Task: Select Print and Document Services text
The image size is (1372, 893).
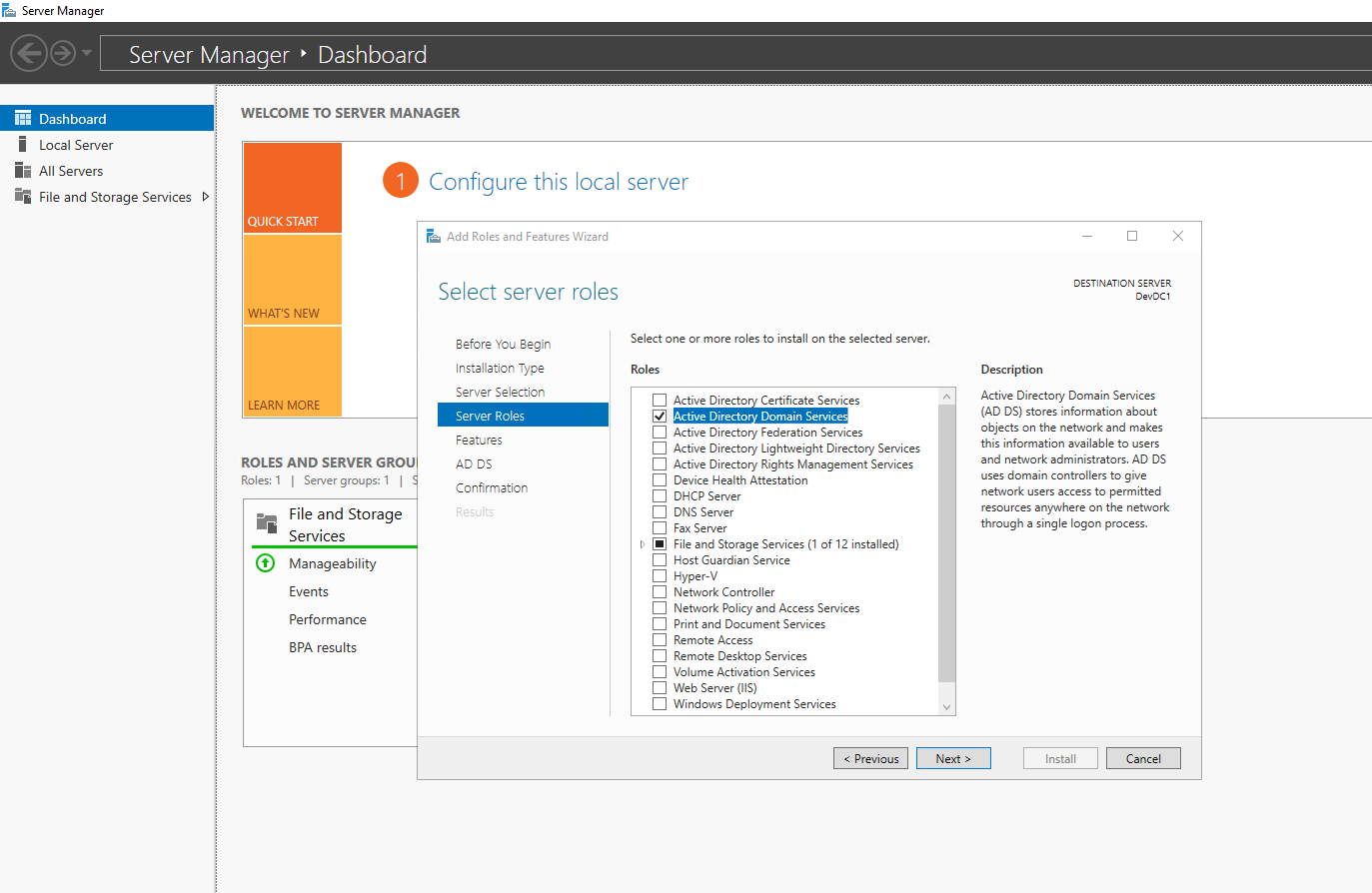Action: (x=749, y=624)
